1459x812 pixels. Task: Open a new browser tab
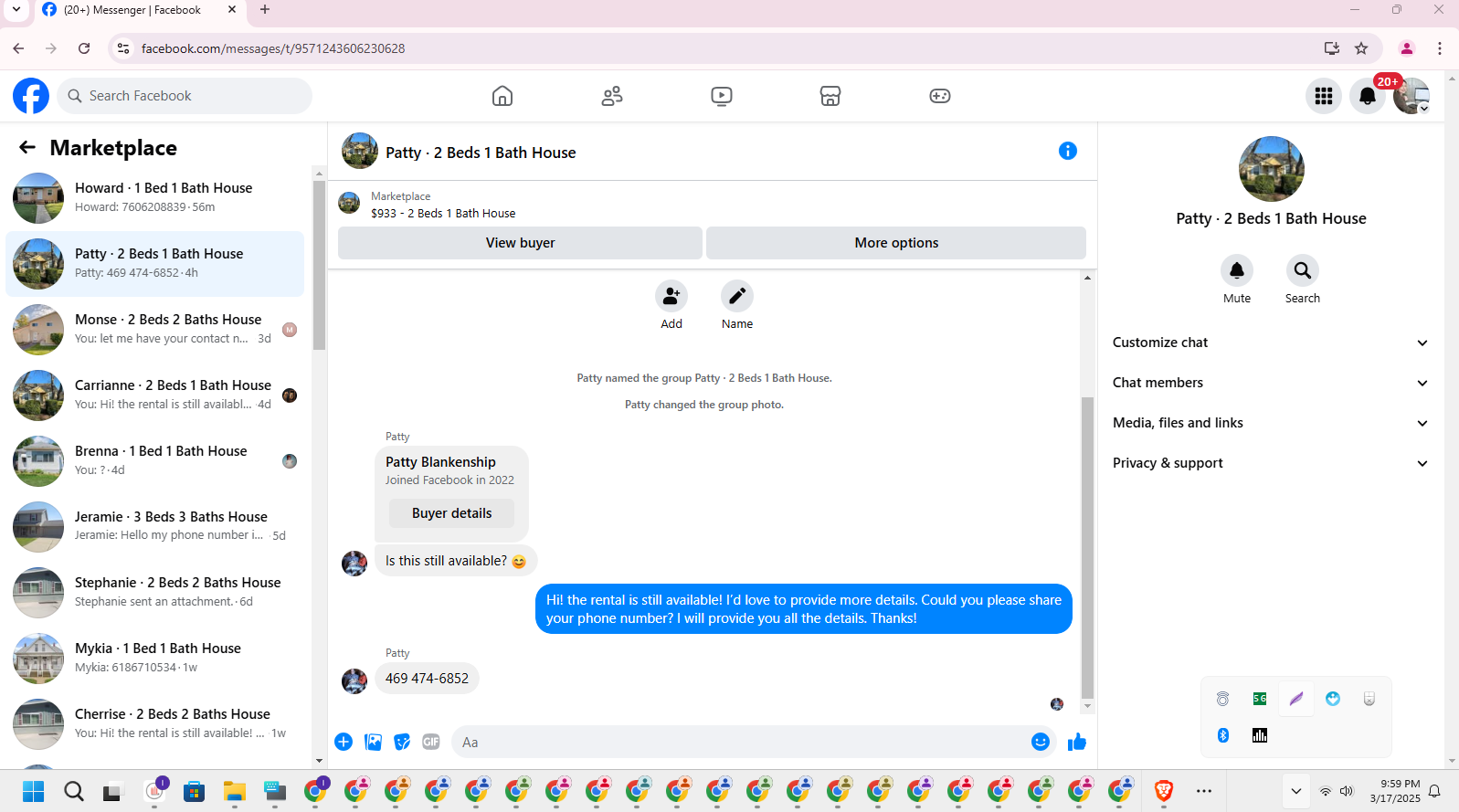(265, 10)
